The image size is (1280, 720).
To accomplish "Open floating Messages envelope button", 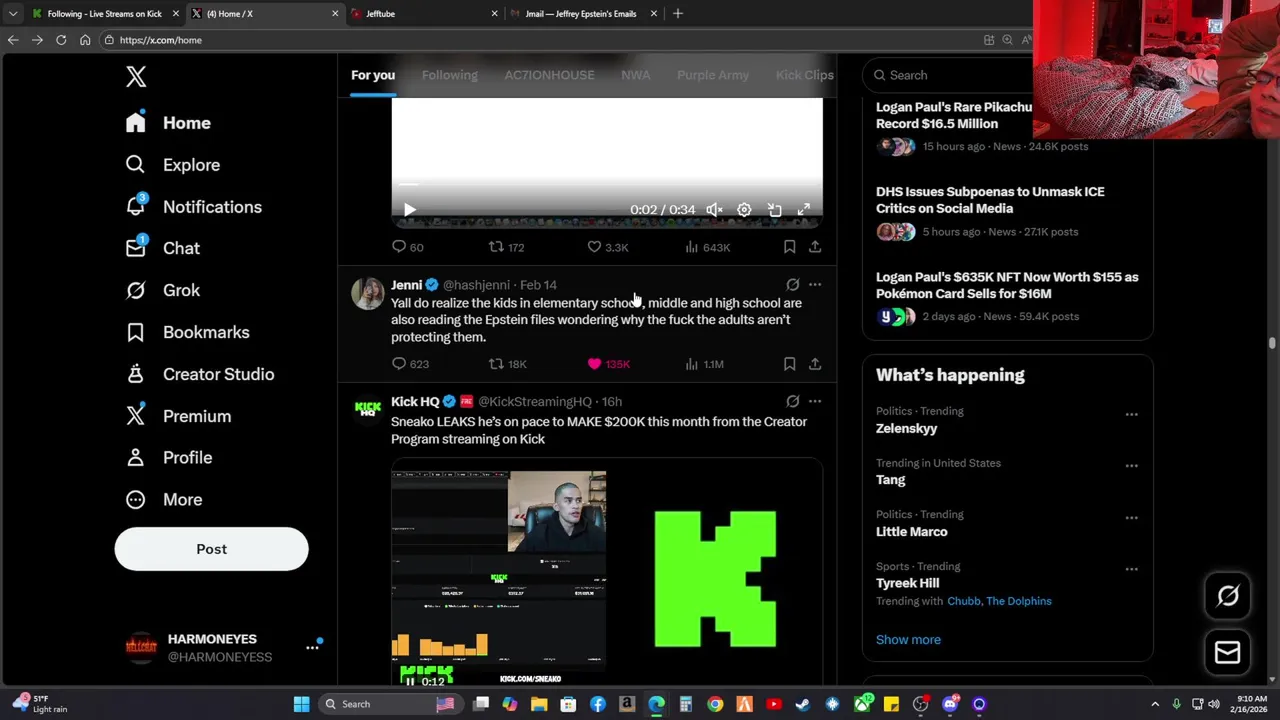I will point(1227,652).
